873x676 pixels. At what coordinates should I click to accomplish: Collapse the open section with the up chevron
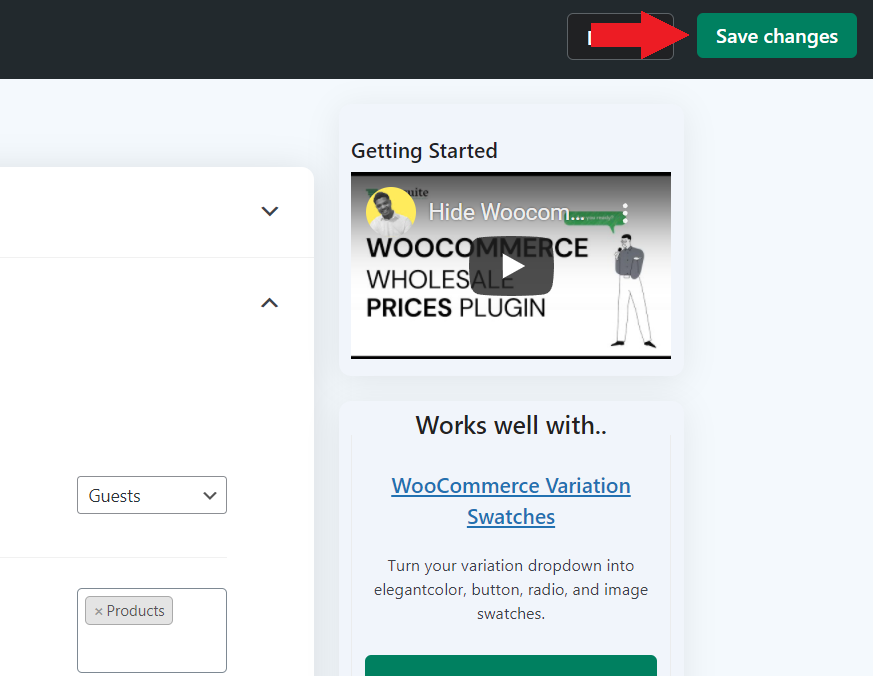tap(269, 303)
